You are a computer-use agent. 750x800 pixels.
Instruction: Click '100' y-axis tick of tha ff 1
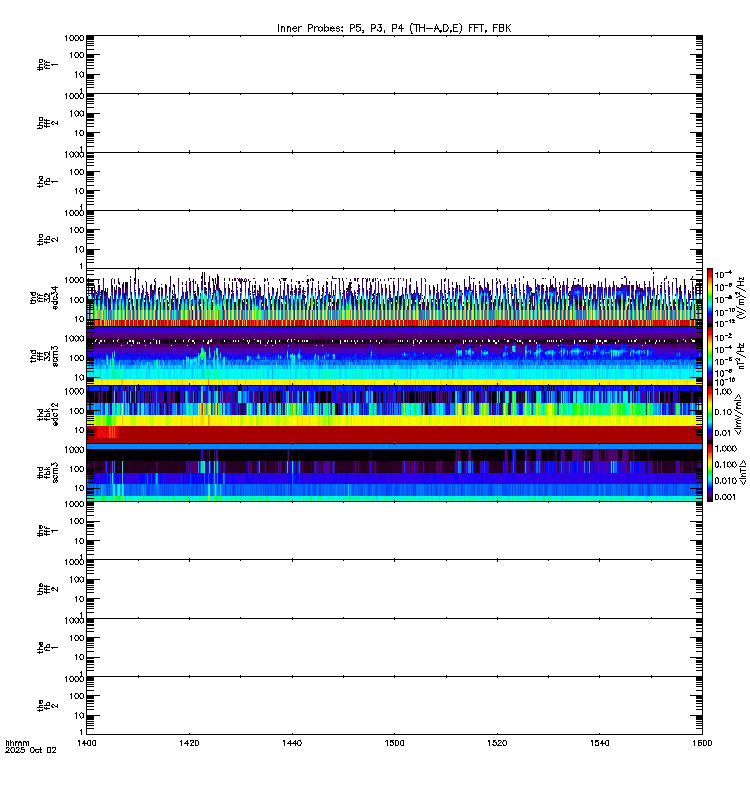click(x=77, y=55)
